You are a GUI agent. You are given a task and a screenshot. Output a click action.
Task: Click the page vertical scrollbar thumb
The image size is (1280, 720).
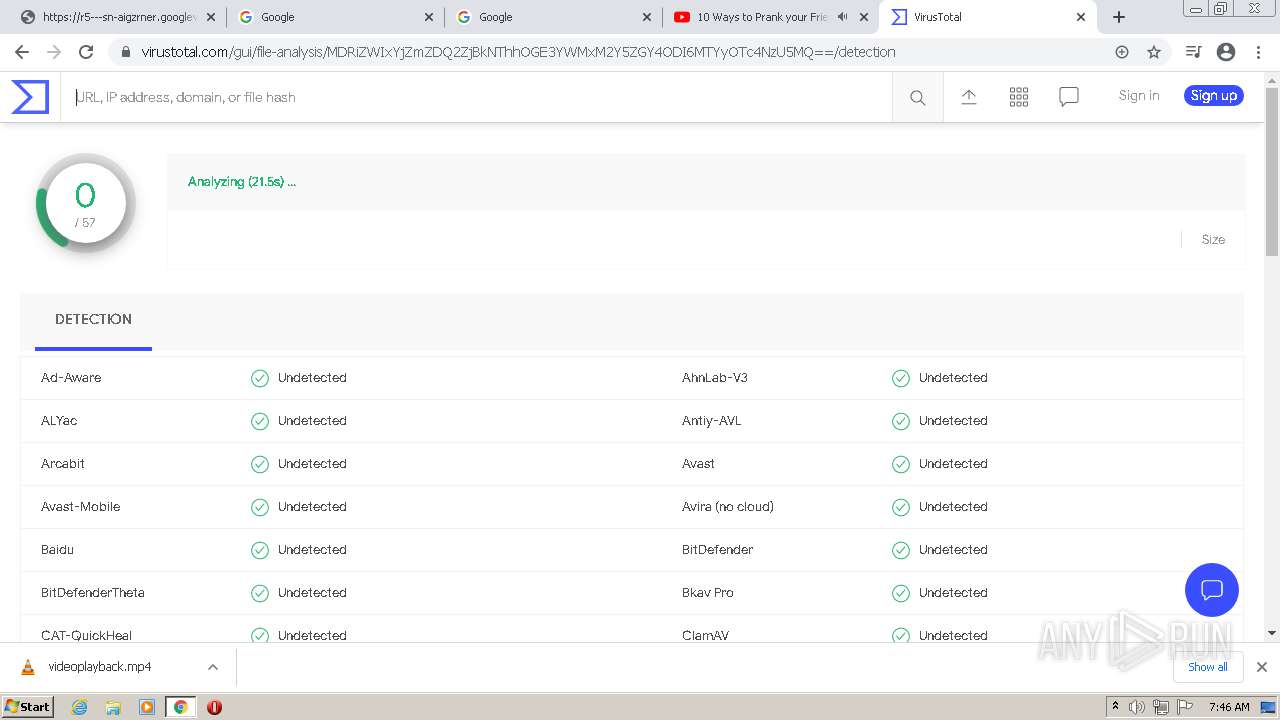coord(1272,170)
